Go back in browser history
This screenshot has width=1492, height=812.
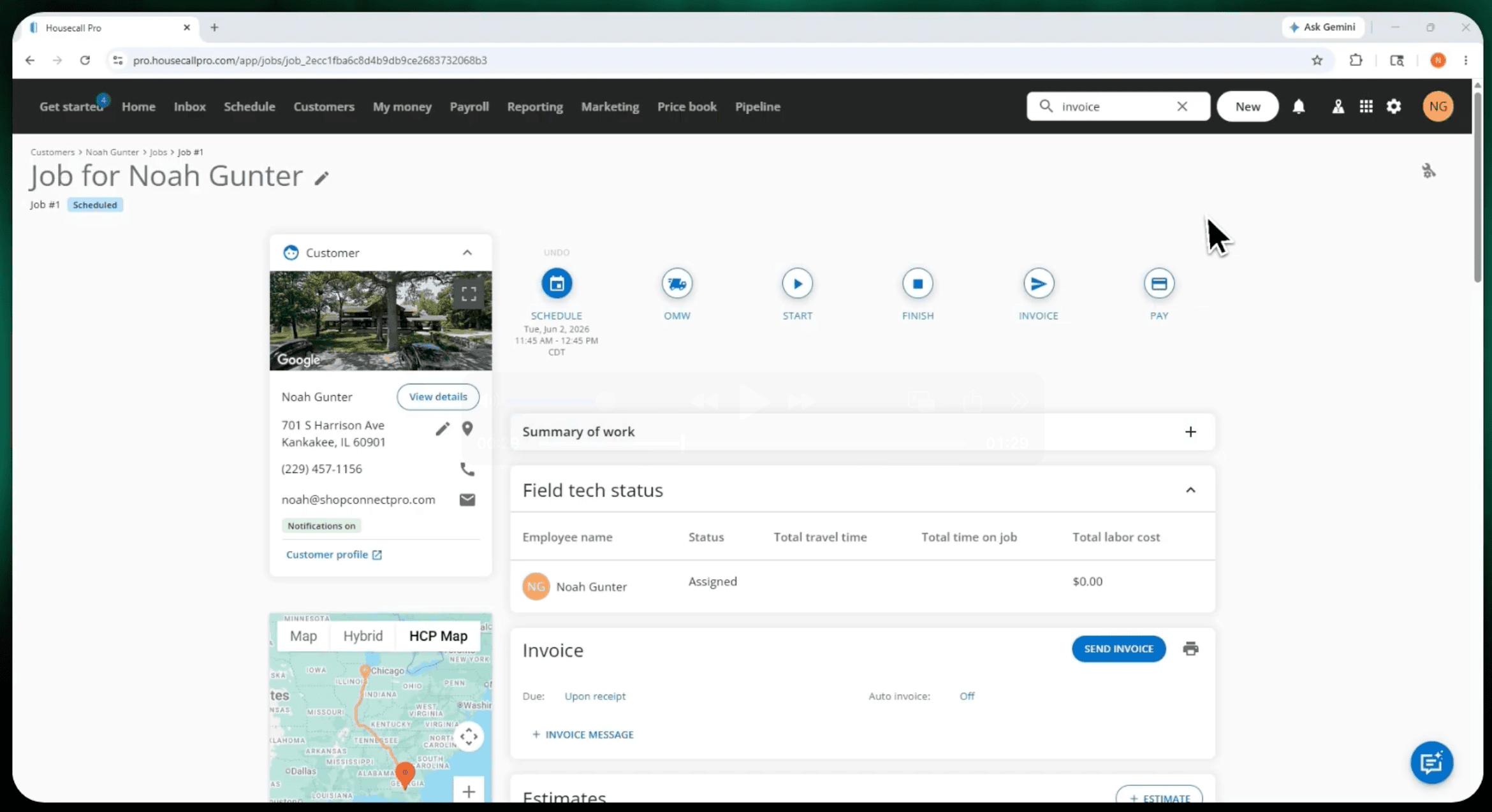(30, 60)
